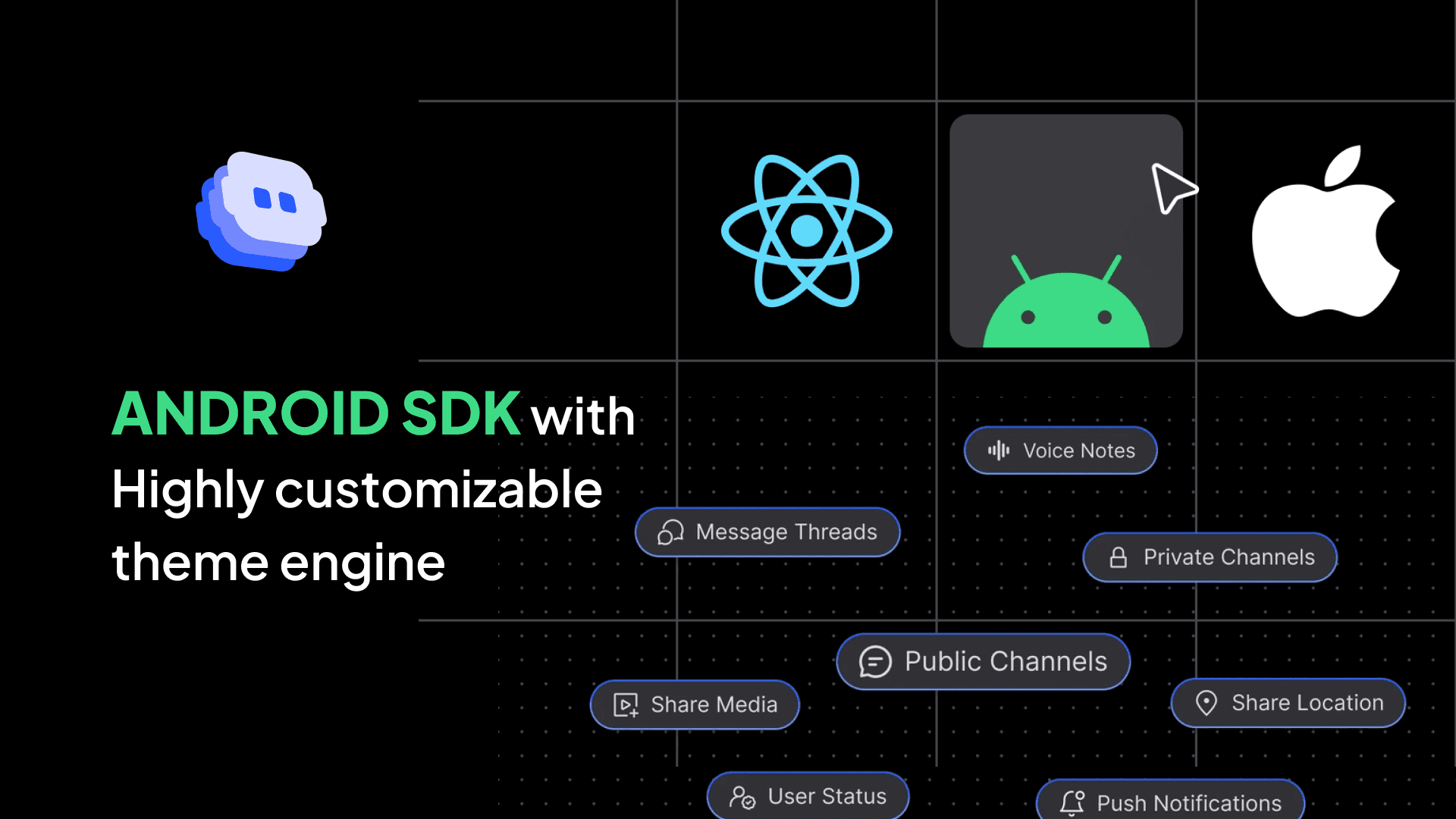The image size is (1456, 819).
Task: Click the waveform icon in Voice Notes
Action: tap(999, 450)
